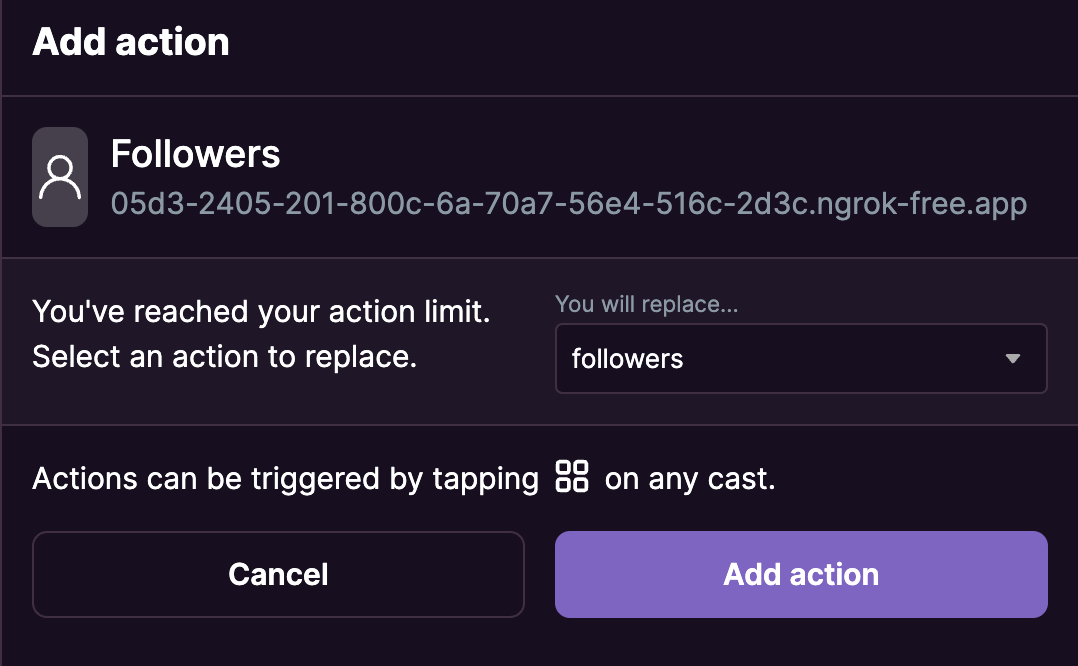Click the "on any cast." text

click(690, 479)
